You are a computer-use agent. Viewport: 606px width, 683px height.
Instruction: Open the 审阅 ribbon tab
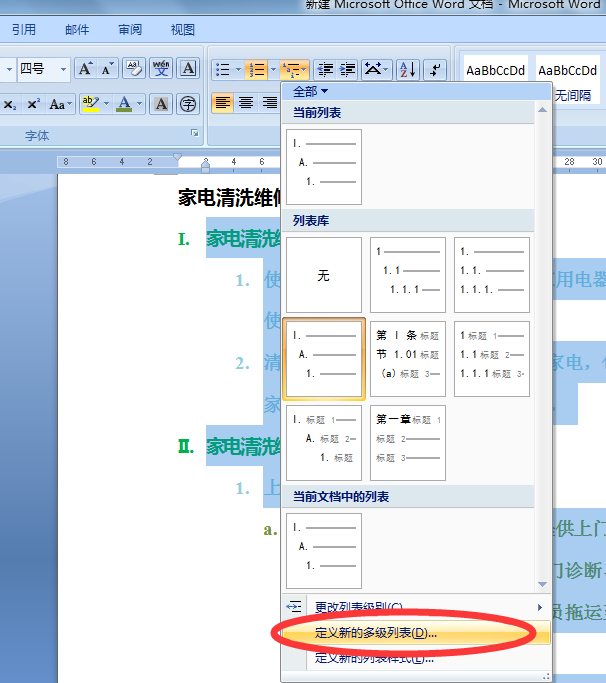130,30
